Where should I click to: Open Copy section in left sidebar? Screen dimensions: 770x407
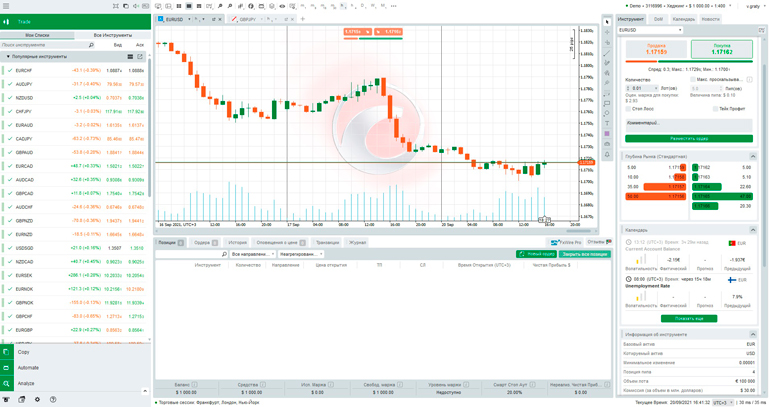tap(74, 352)
